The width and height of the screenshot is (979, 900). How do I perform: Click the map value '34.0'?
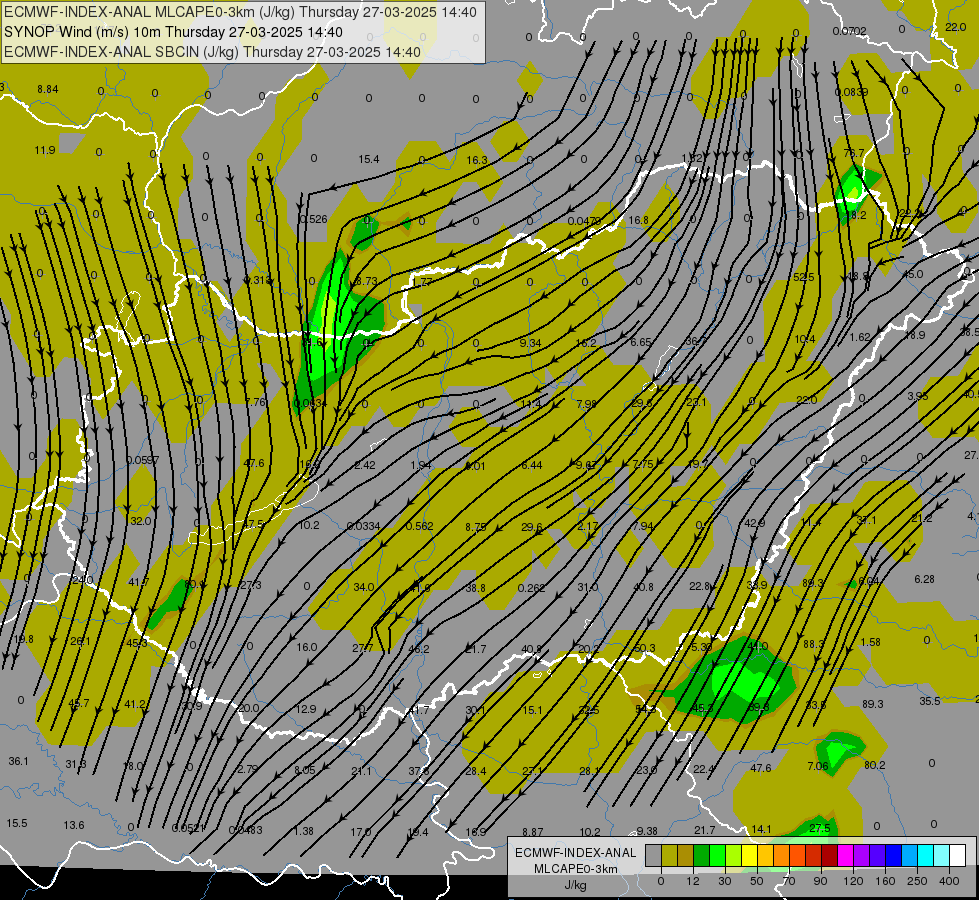pyautogui.click(x=363, y=587)
